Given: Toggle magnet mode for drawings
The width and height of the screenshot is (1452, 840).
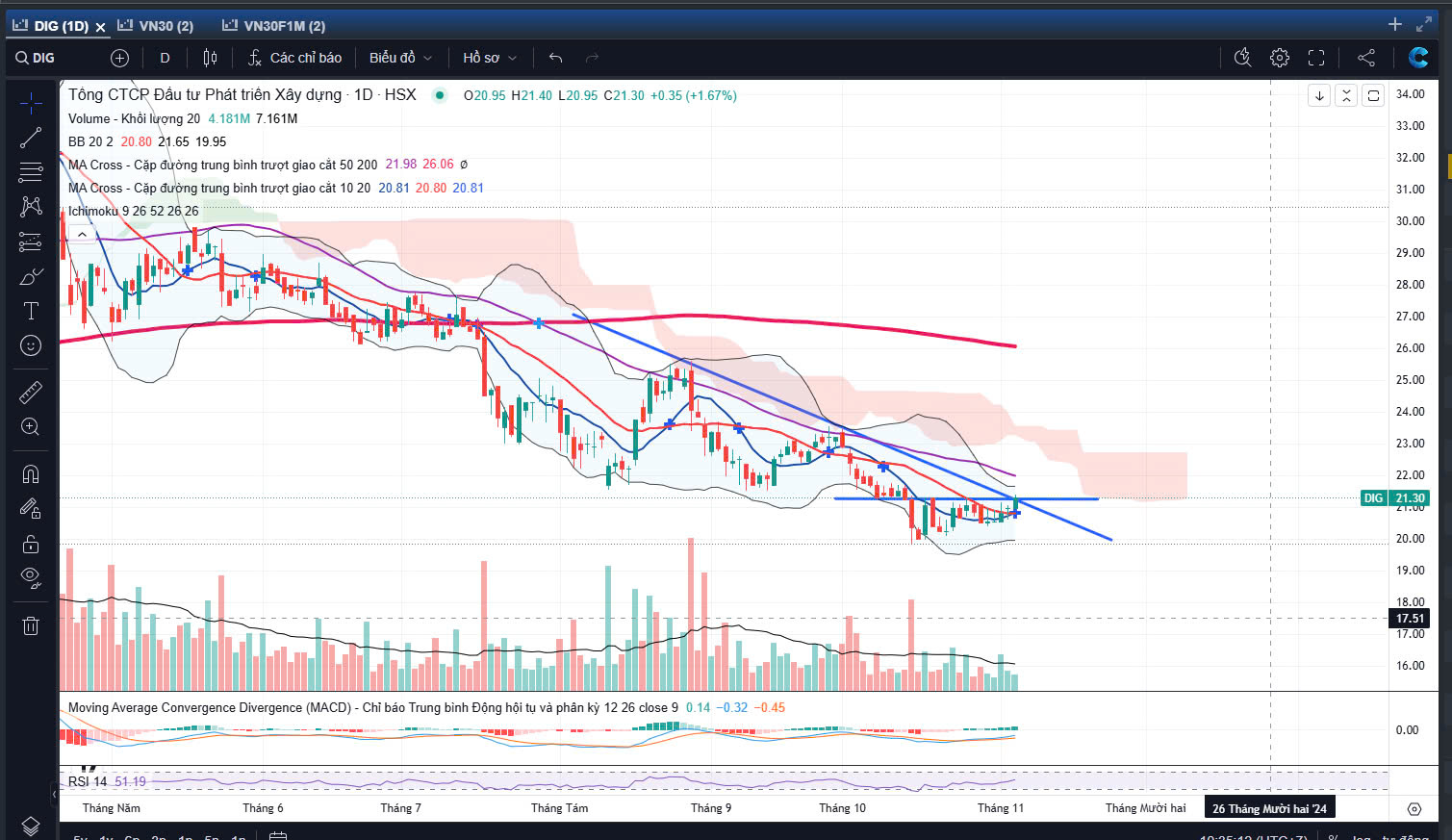Looking at the screenshot, I should pos(31,473).
